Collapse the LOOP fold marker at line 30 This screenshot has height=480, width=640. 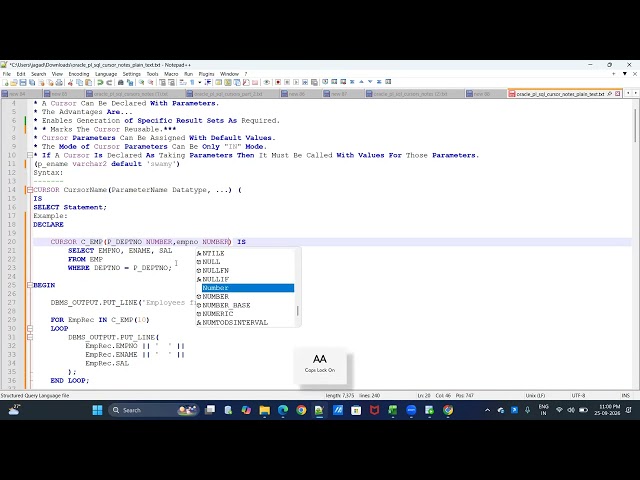click(x=30, y=329)
